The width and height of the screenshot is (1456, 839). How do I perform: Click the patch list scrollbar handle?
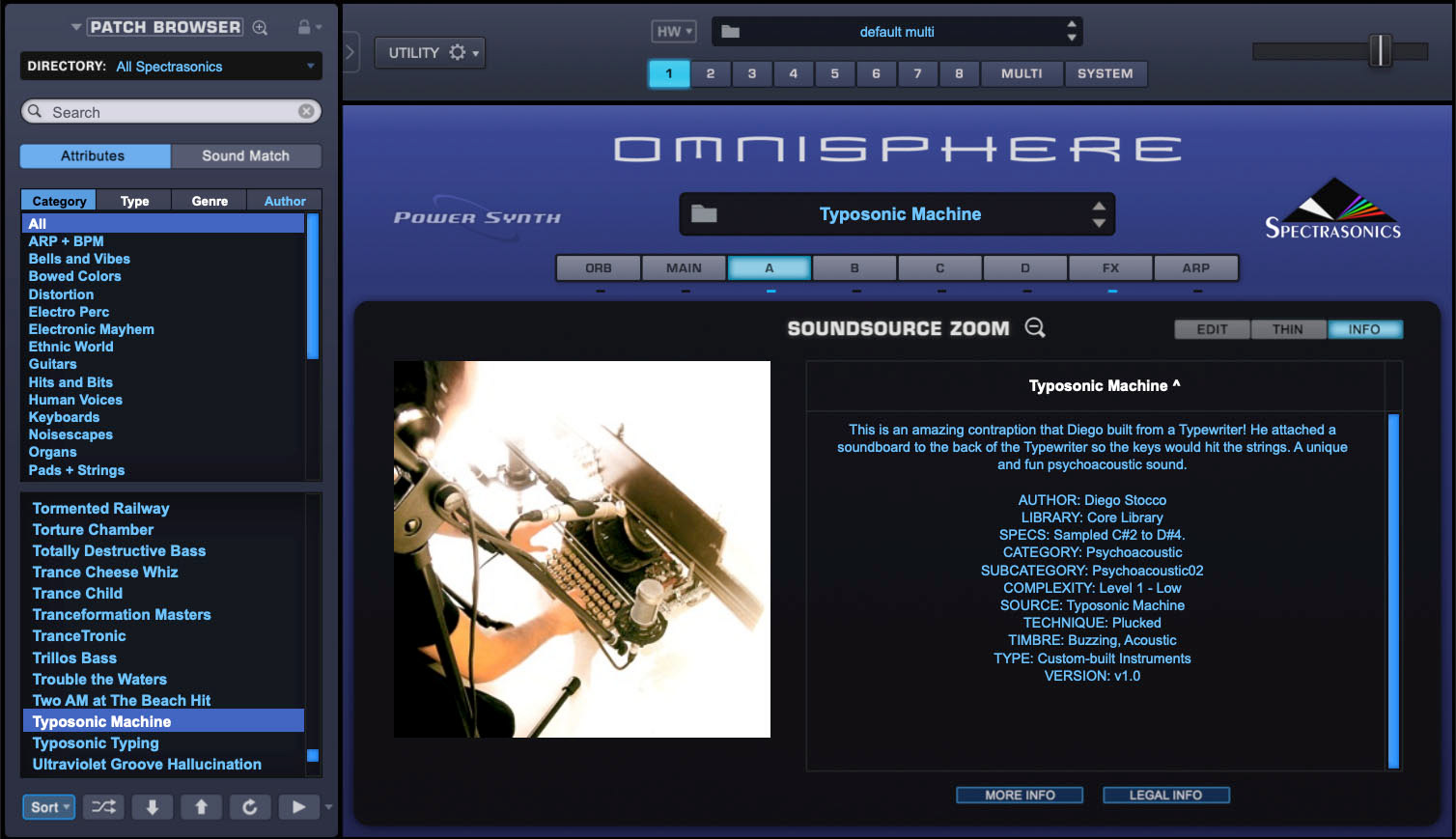point(312,755)
